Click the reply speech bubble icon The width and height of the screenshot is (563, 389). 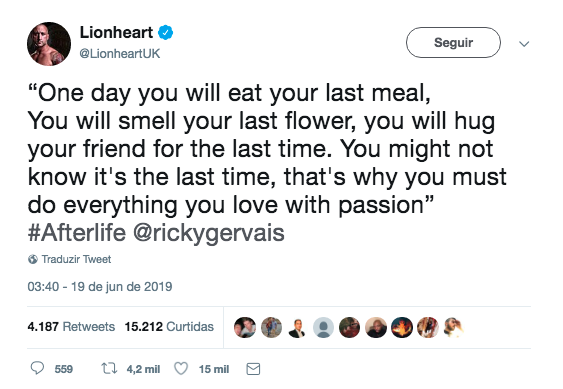click(x=37, y=368)
